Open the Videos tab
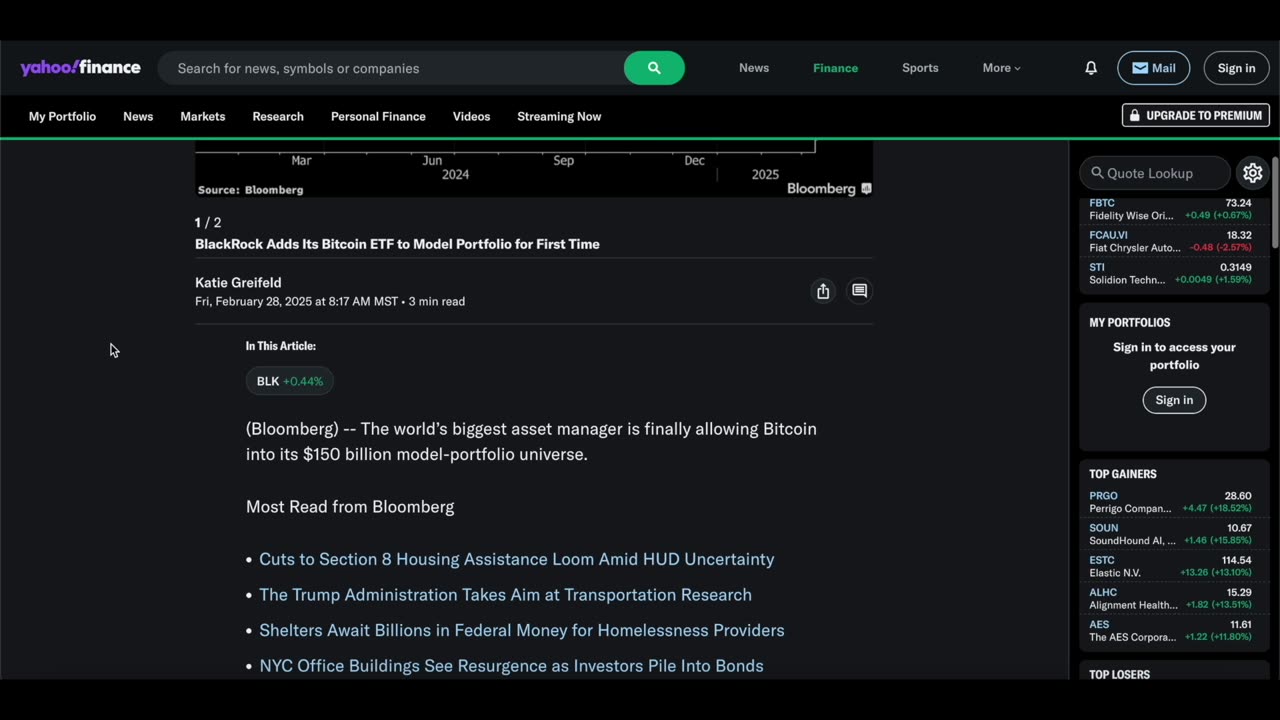The height and width of the screenshot is (720, 1280). (x=471, y=116)
